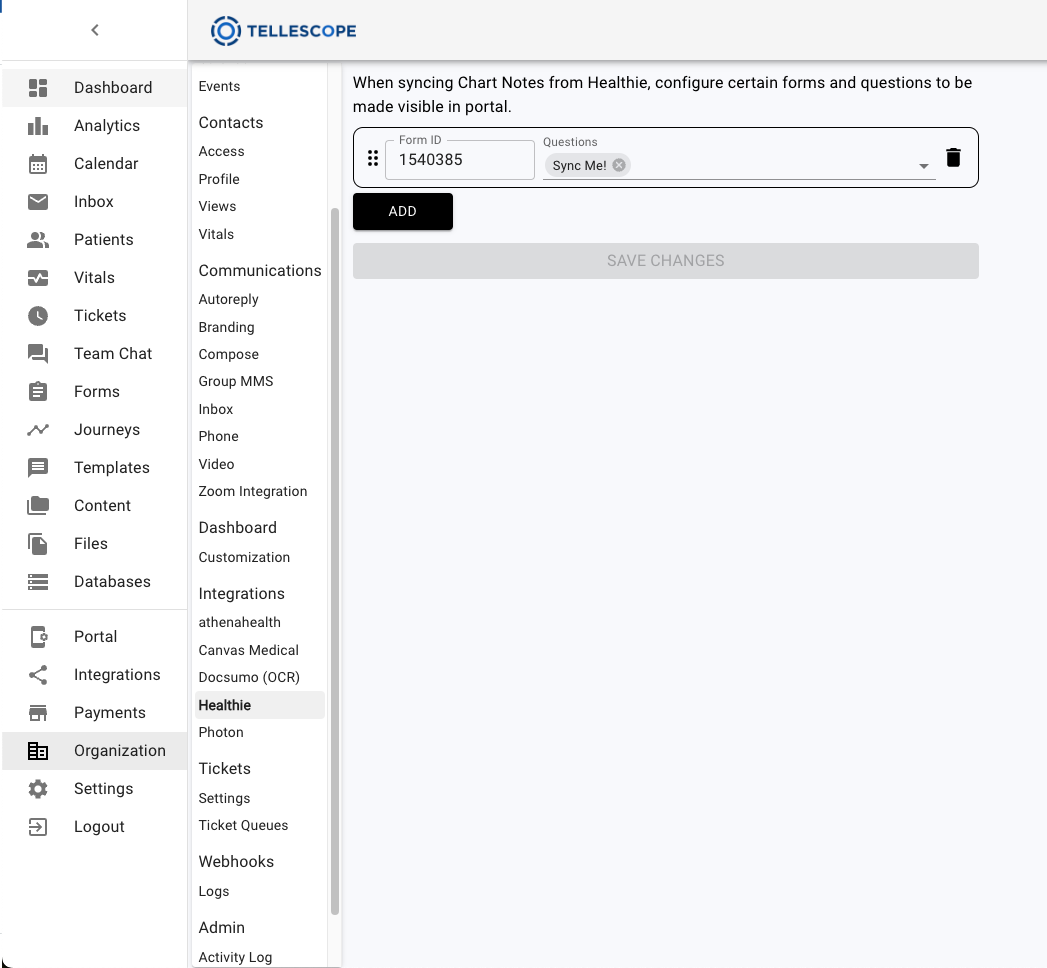Viewport: 1047px width, 968px height.
Task: Open Team Chat from the sidebar
Action: (x=94, y=354)
